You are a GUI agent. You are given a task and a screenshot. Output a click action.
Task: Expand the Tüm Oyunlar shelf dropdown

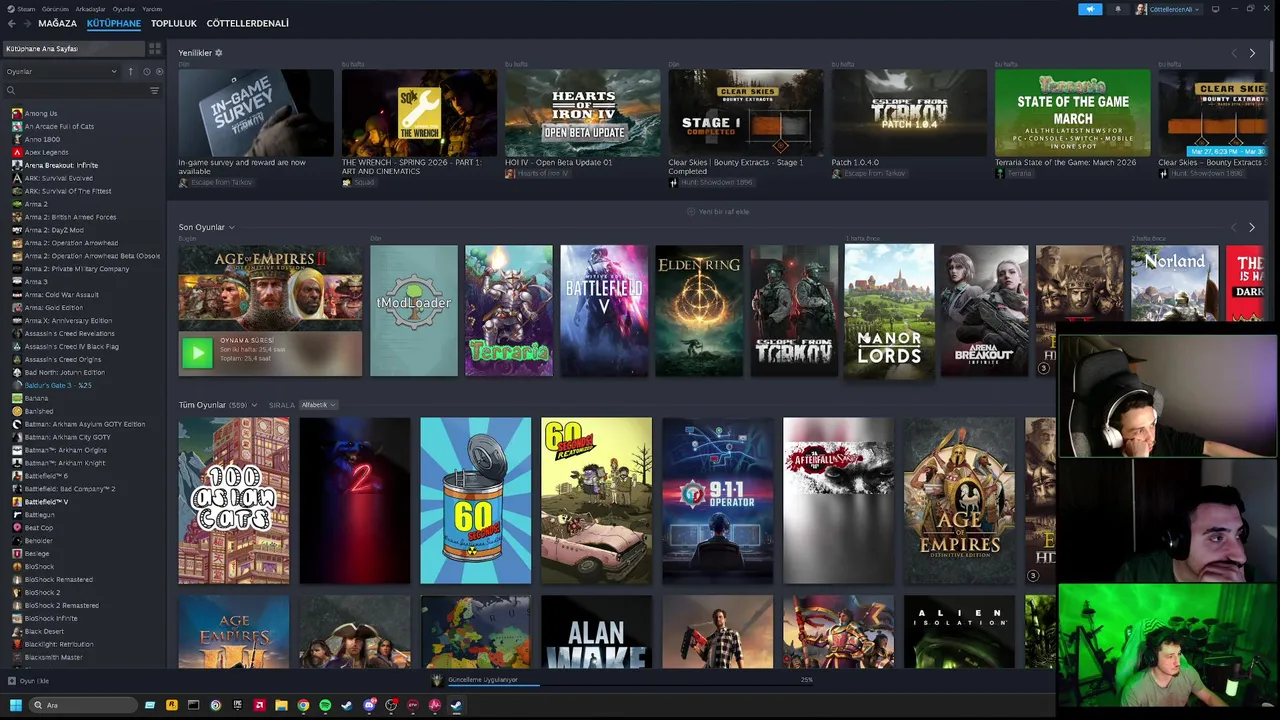[254, 405]
